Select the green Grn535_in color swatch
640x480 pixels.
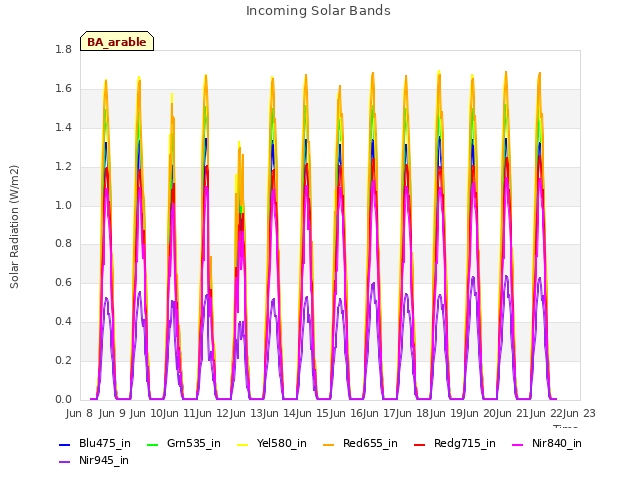tap(152, 444)
